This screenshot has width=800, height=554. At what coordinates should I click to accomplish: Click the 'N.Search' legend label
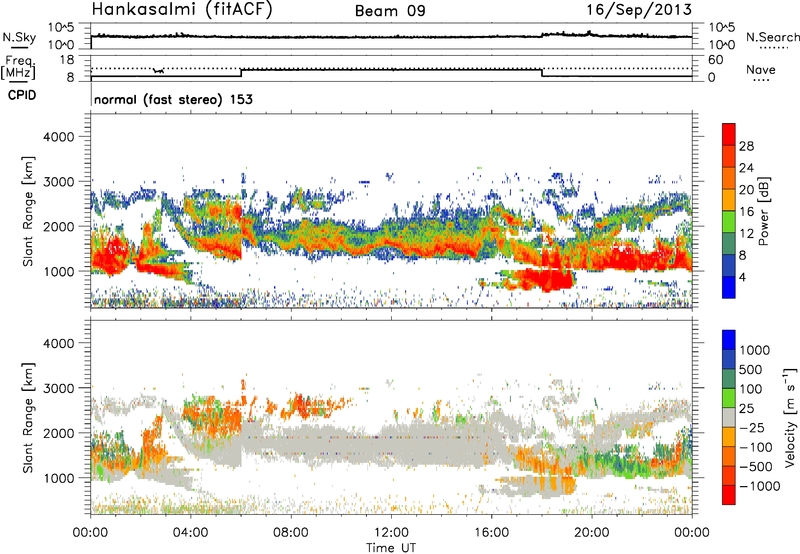(772, 37)
